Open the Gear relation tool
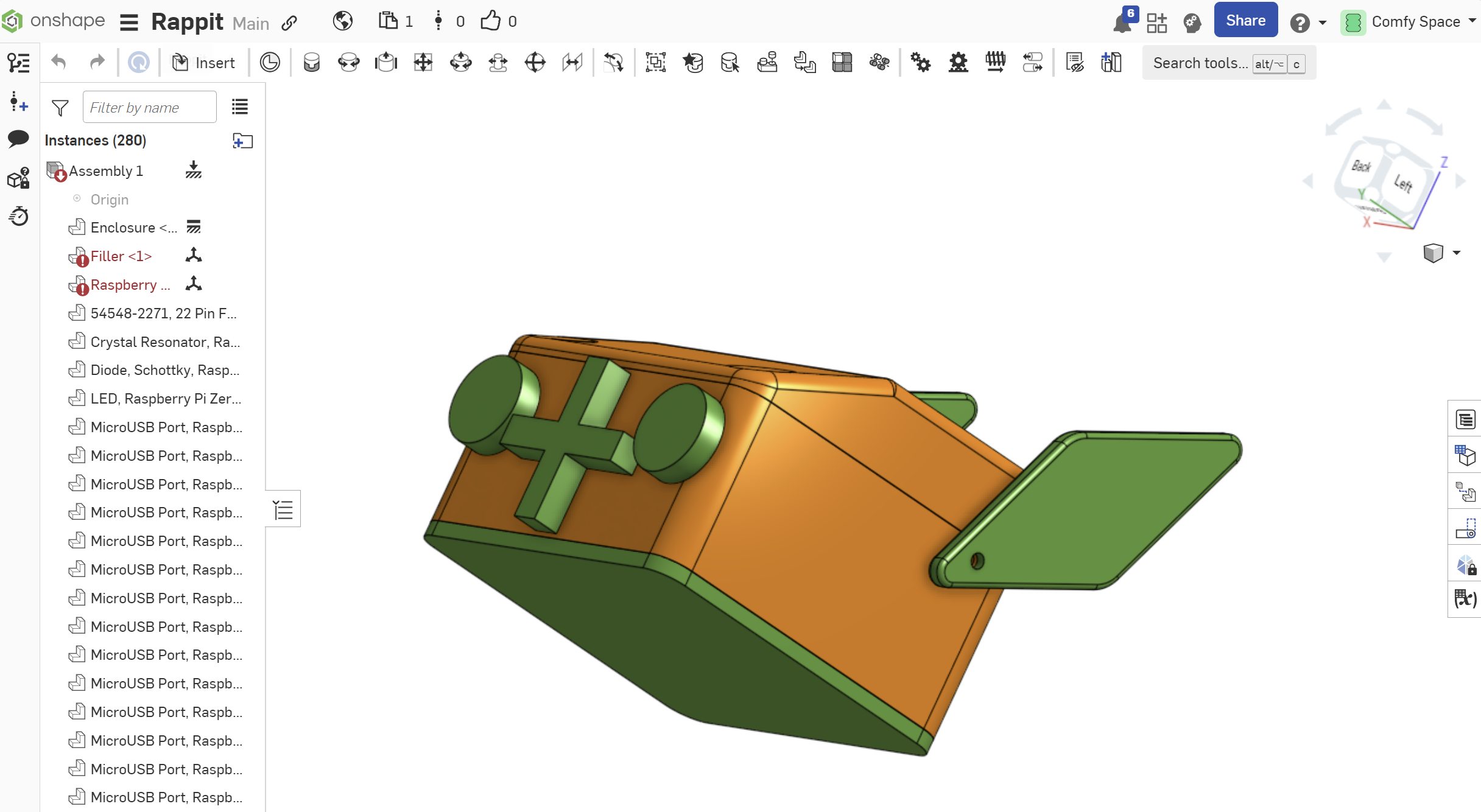 pos(920,63)
